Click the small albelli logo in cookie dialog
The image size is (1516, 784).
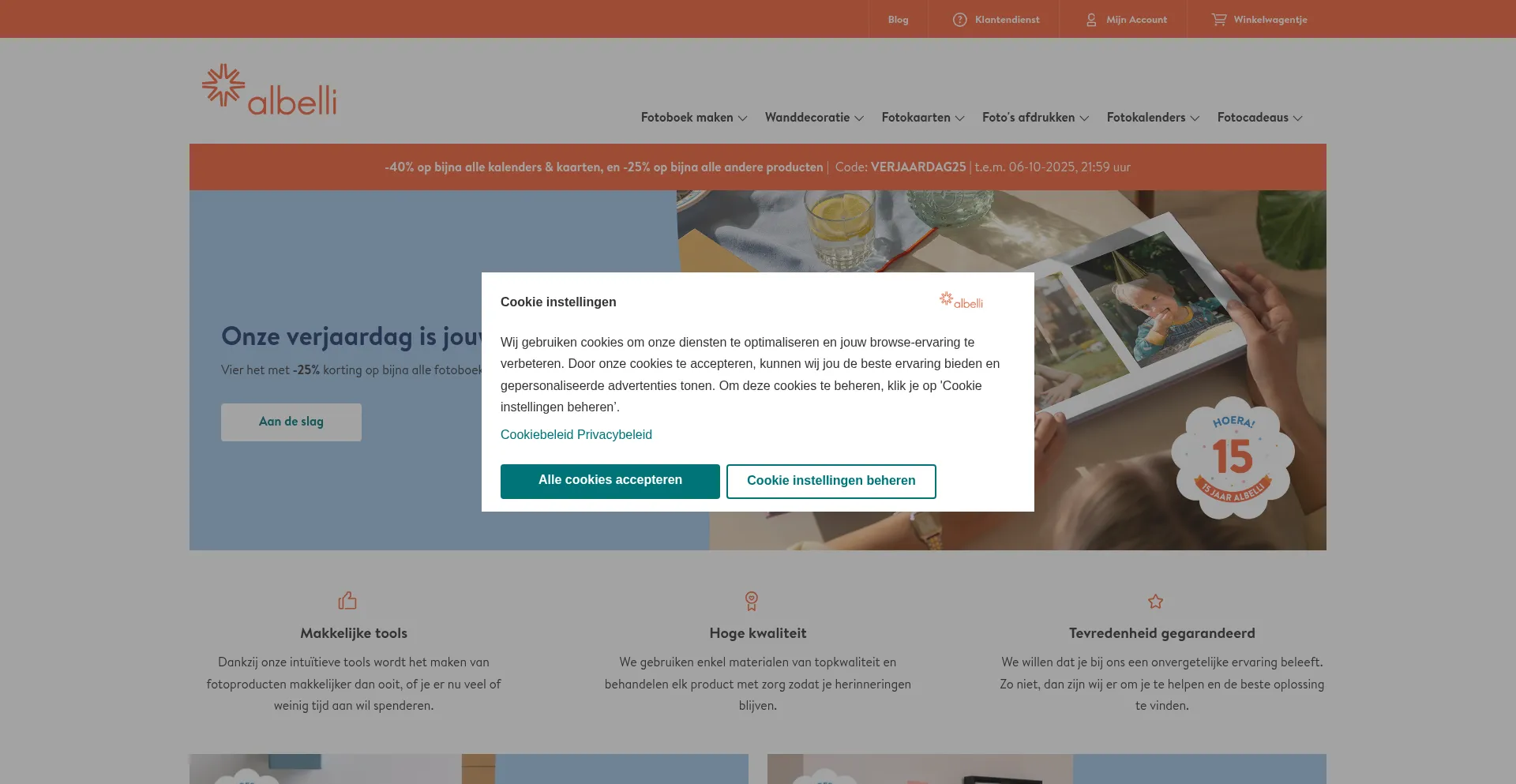coord(961,300)
